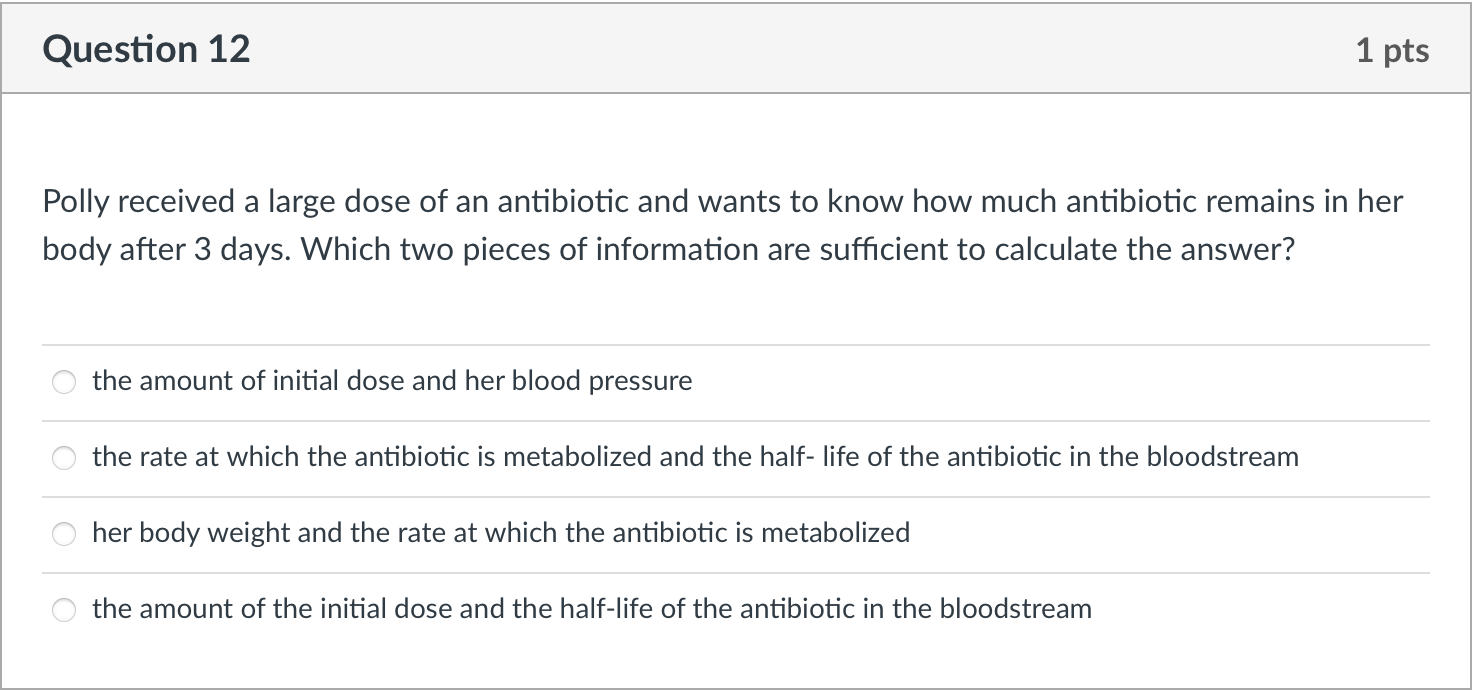Pick the initial dose and half-life option
The height and width of the screenshot is (690, 1476).
pos(64,608)
